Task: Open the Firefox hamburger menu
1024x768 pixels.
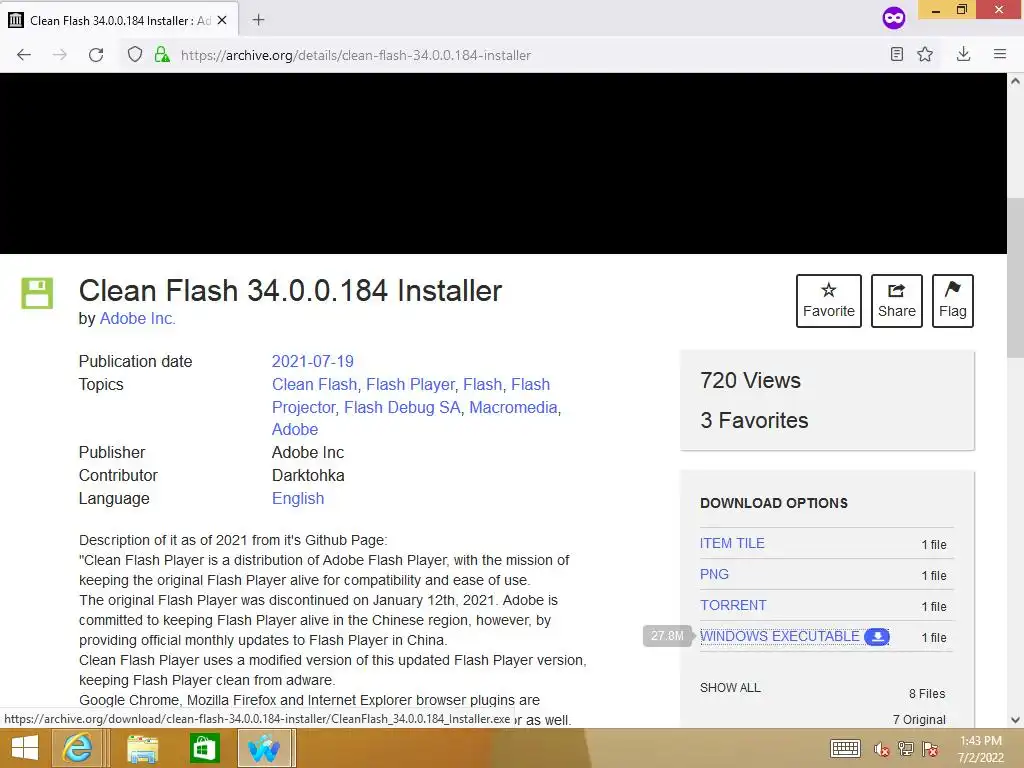Action: click(x=1000, y=54)
